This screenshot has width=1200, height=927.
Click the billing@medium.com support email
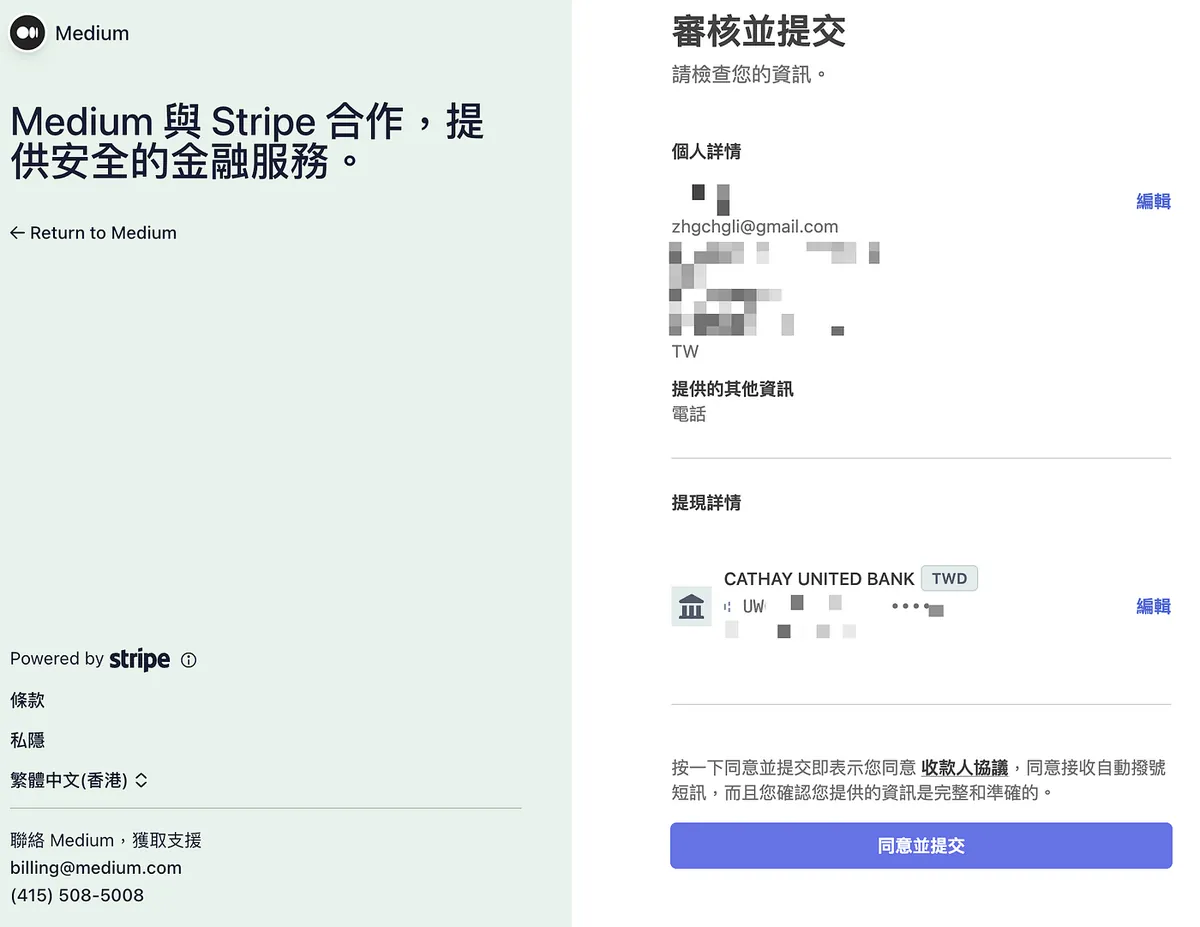pyautogui.click(x=96, y=868)
